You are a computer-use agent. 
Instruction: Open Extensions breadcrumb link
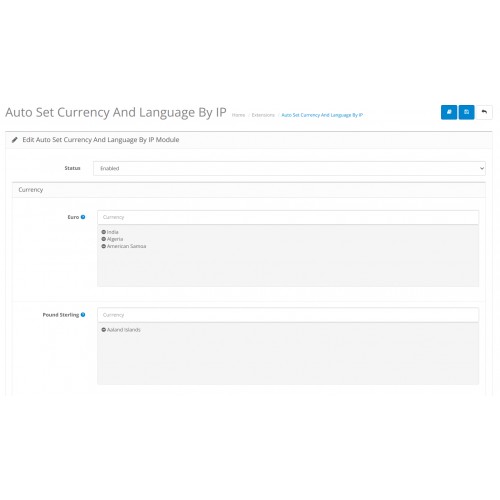(x=263, y=115)
